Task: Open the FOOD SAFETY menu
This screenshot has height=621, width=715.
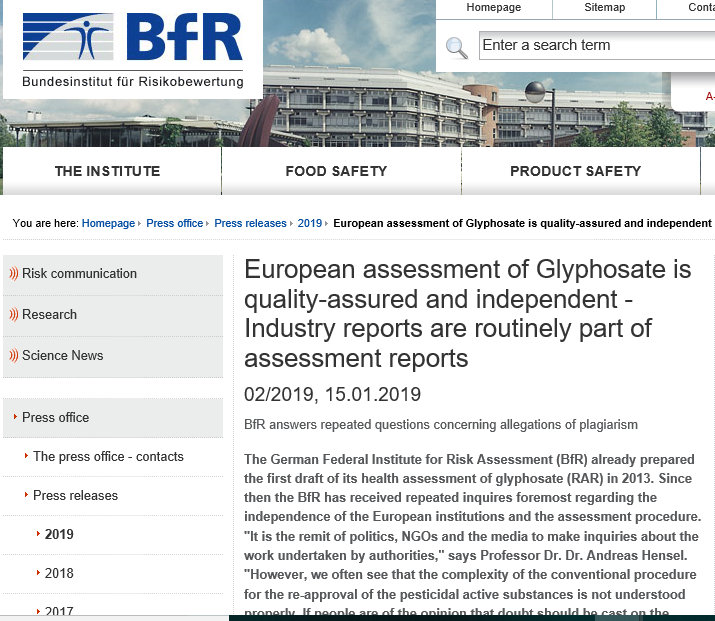Action: tap(336, 171)
